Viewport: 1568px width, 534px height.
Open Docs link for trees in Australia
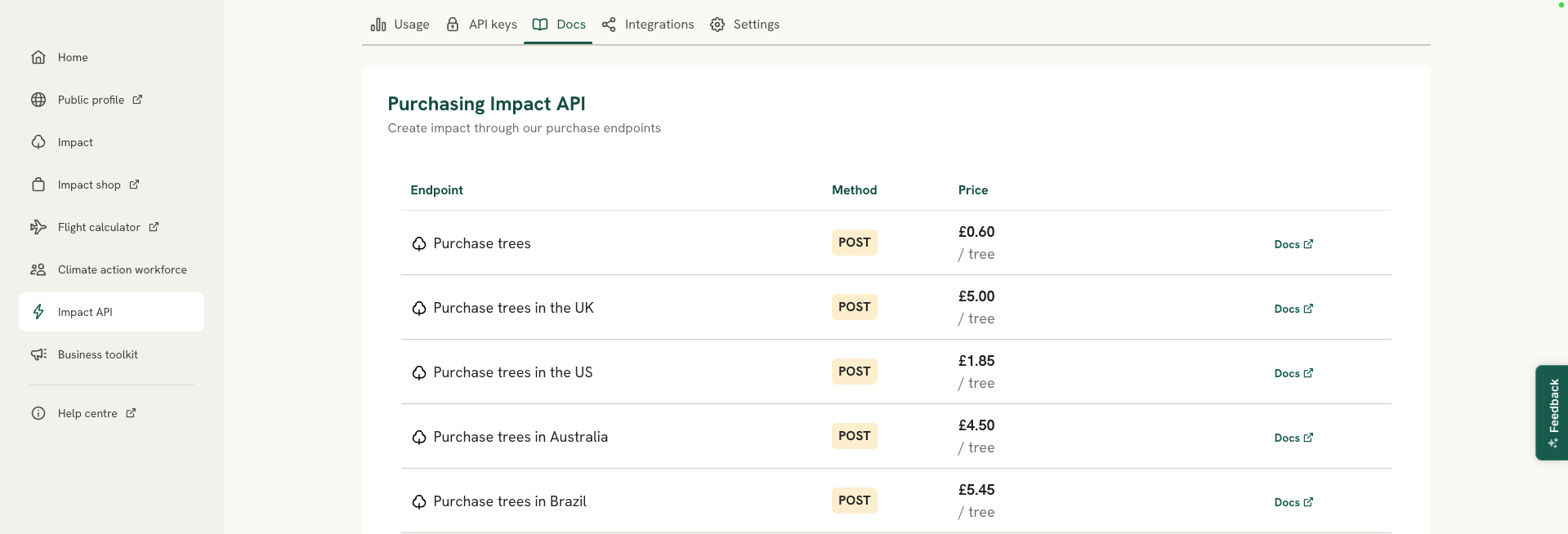click(1293, 438)
